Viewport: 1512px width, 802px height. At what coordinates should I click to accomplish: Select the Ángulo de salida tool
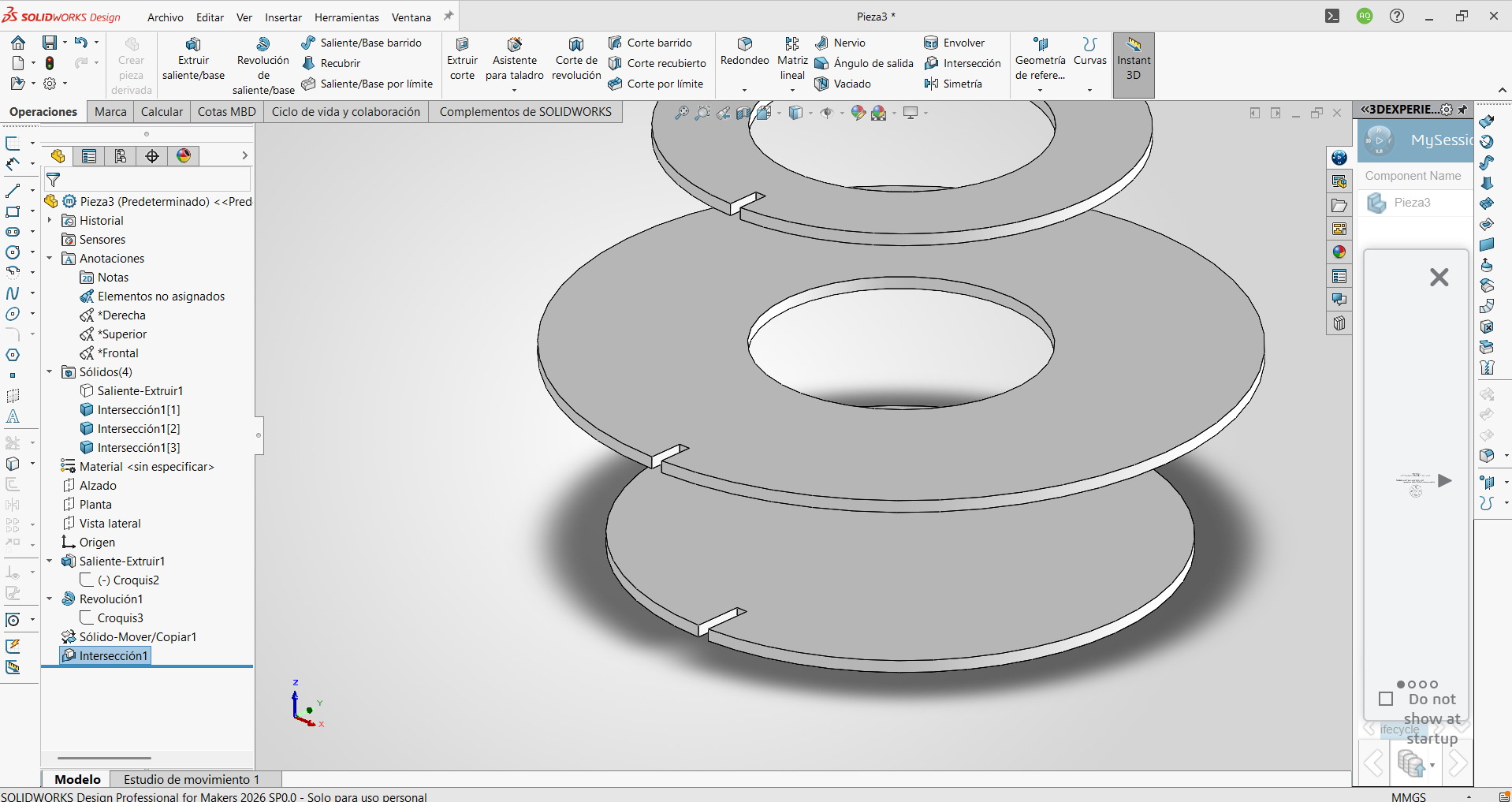point(864,63)
